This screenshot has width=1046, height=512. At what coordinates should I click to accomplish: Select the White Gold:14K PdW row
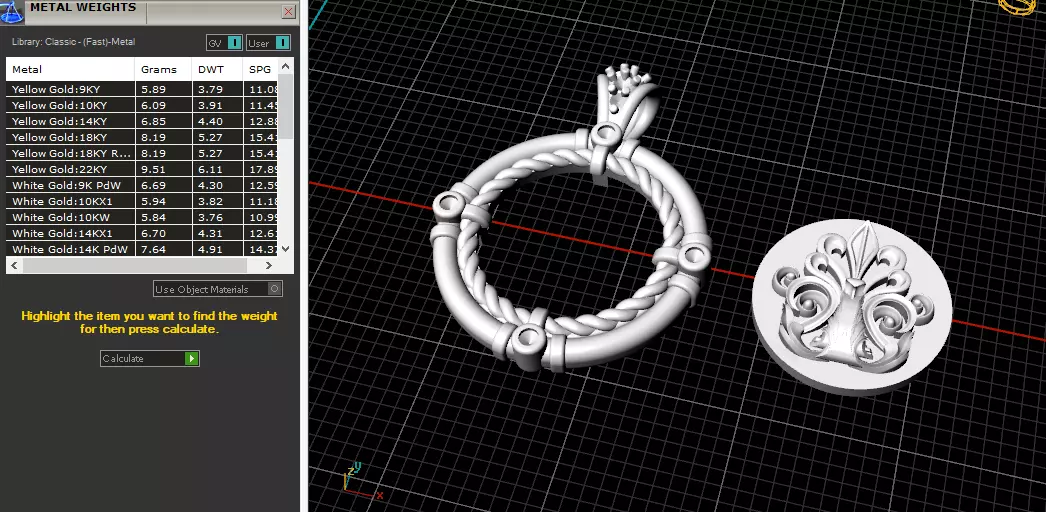[x=141, y=249]
